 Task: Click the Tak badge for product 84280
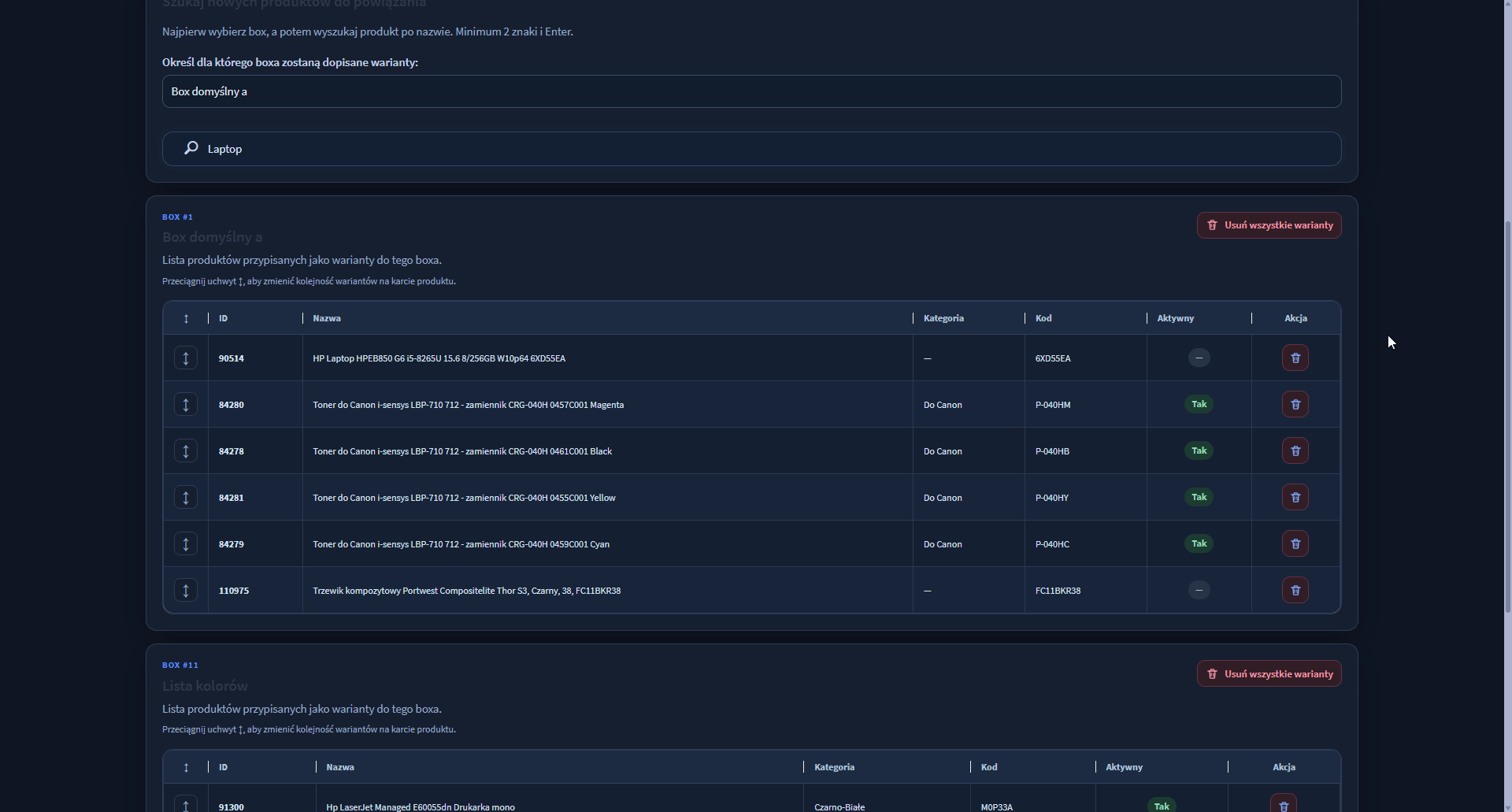point(1199,404)
